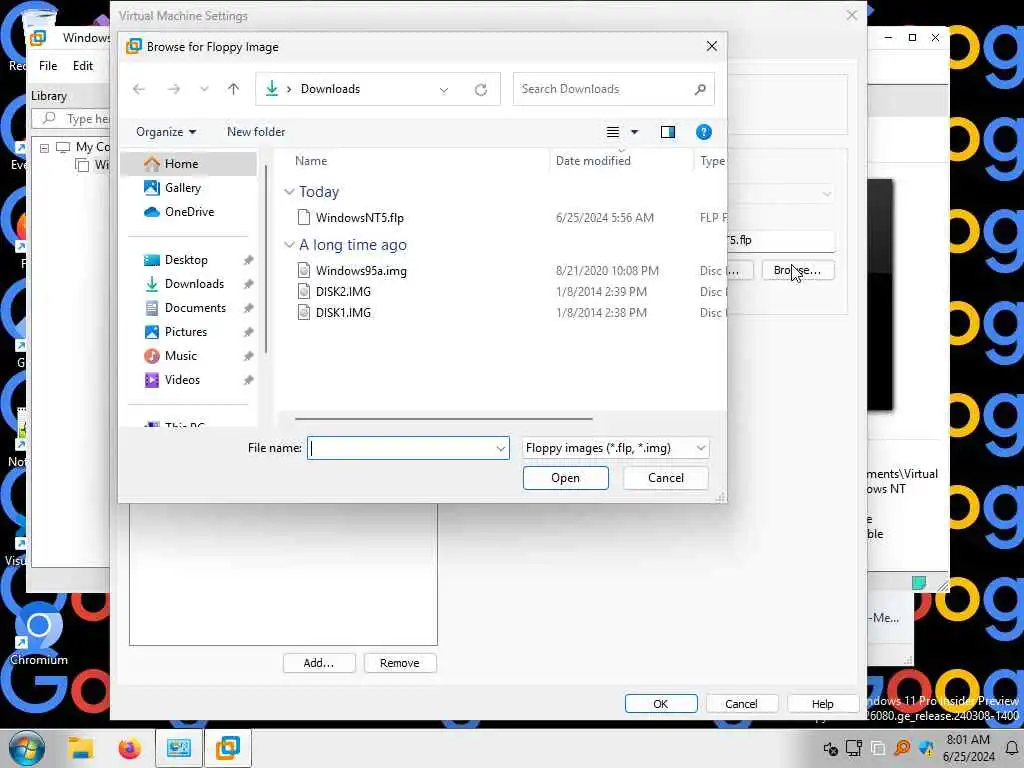
Task: Click the search magnifier icon
Action: click(x=700, y=89)
